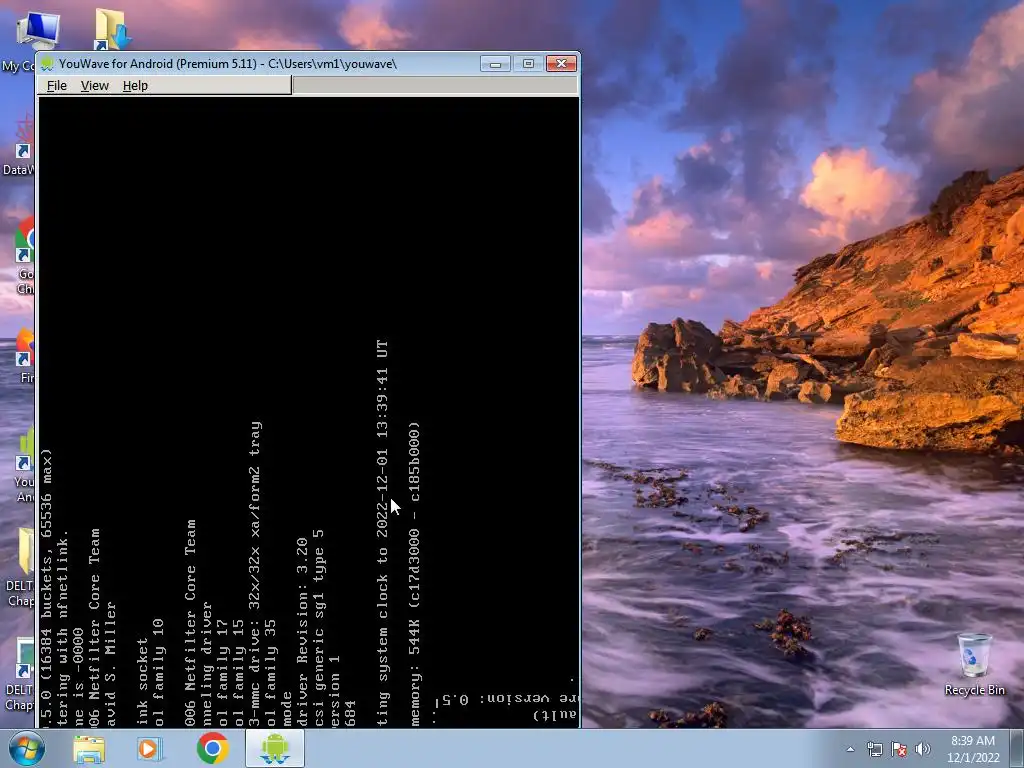Open Windows Explorer from the taskbar
1024x768 pixels.
coord(89,748)
